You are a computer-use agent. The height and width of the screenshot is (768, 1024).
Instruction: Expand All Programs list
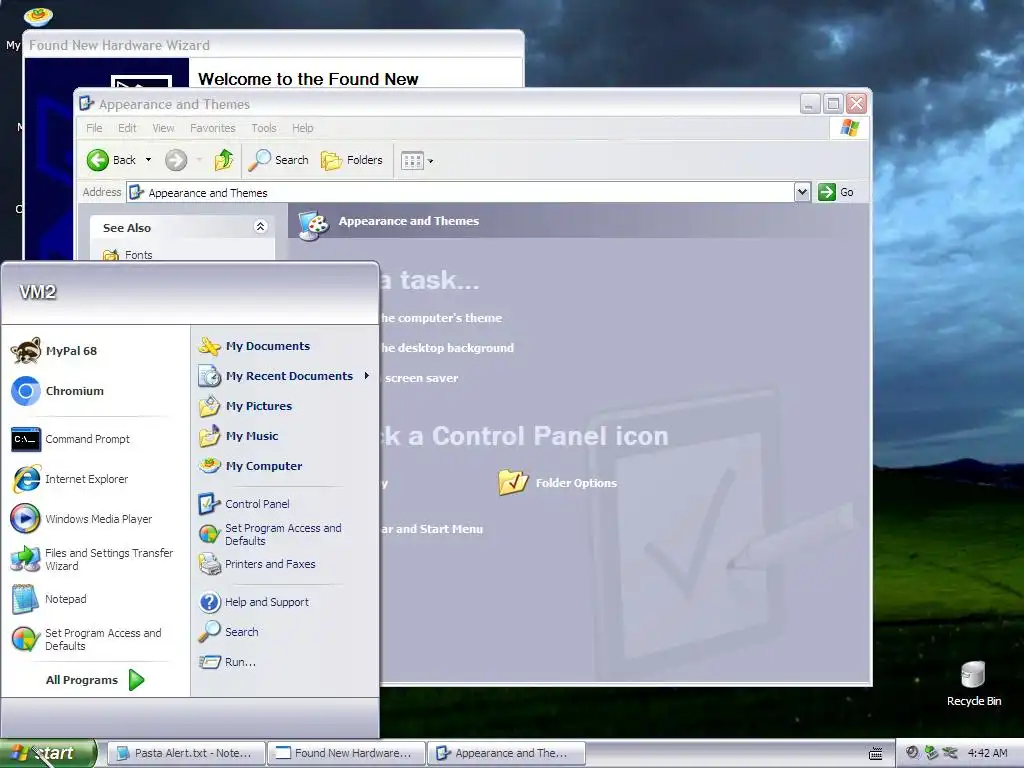95,680
